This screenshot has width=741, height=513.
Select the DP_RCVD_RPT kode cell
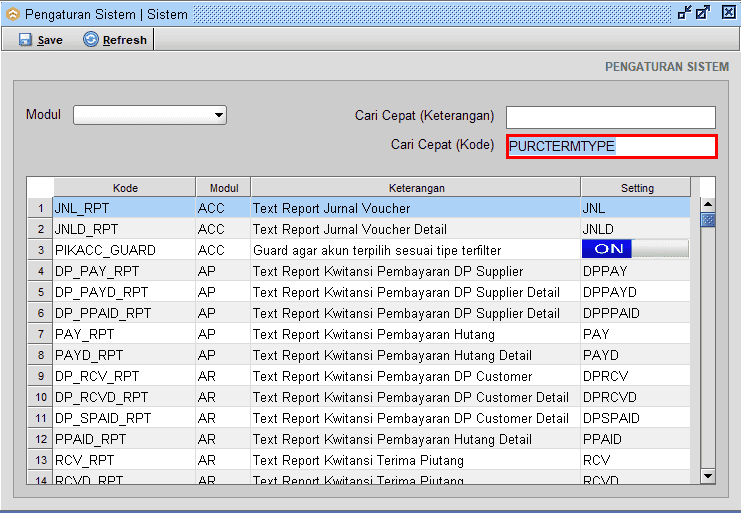click(x=124, y=397)
